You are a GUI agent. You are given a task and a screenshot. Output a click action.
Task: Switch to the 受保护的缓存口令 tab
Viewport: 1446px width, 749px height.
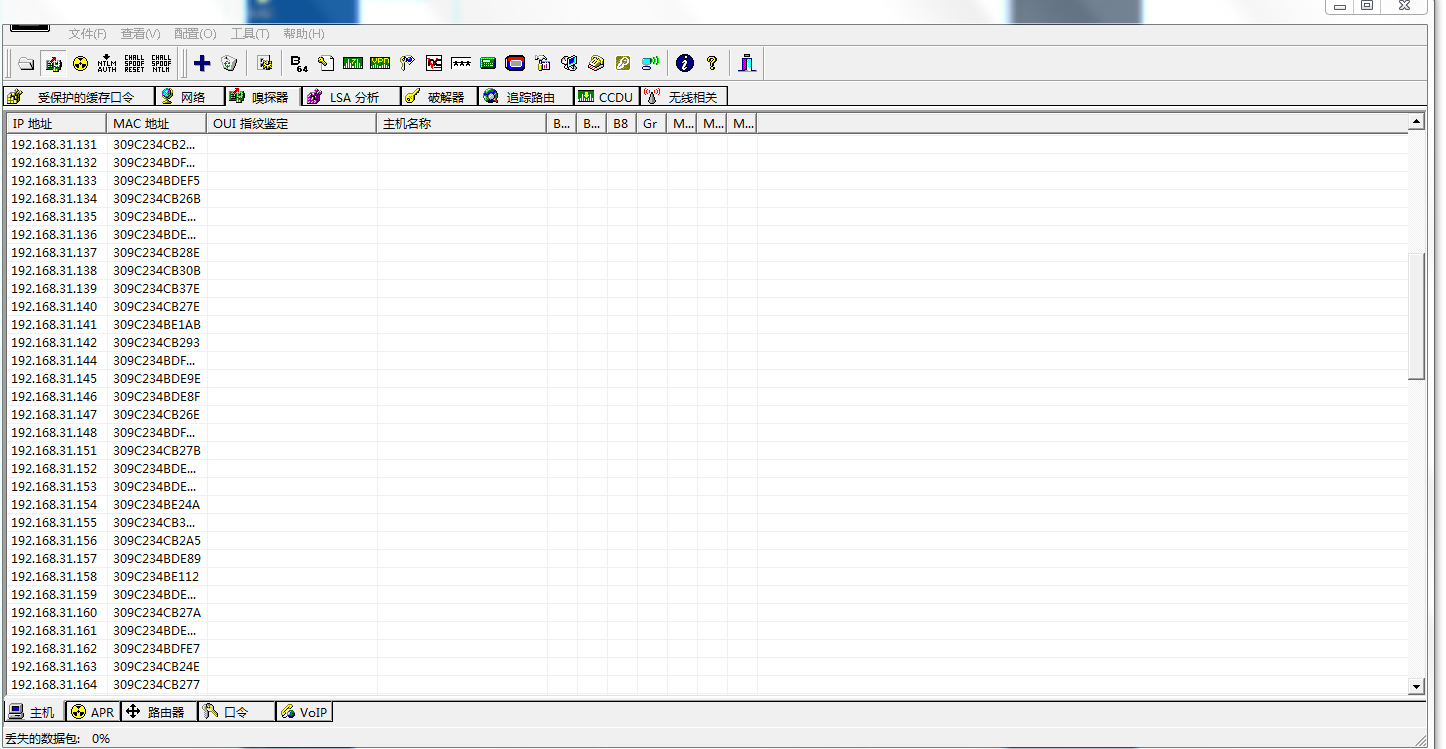79,97
